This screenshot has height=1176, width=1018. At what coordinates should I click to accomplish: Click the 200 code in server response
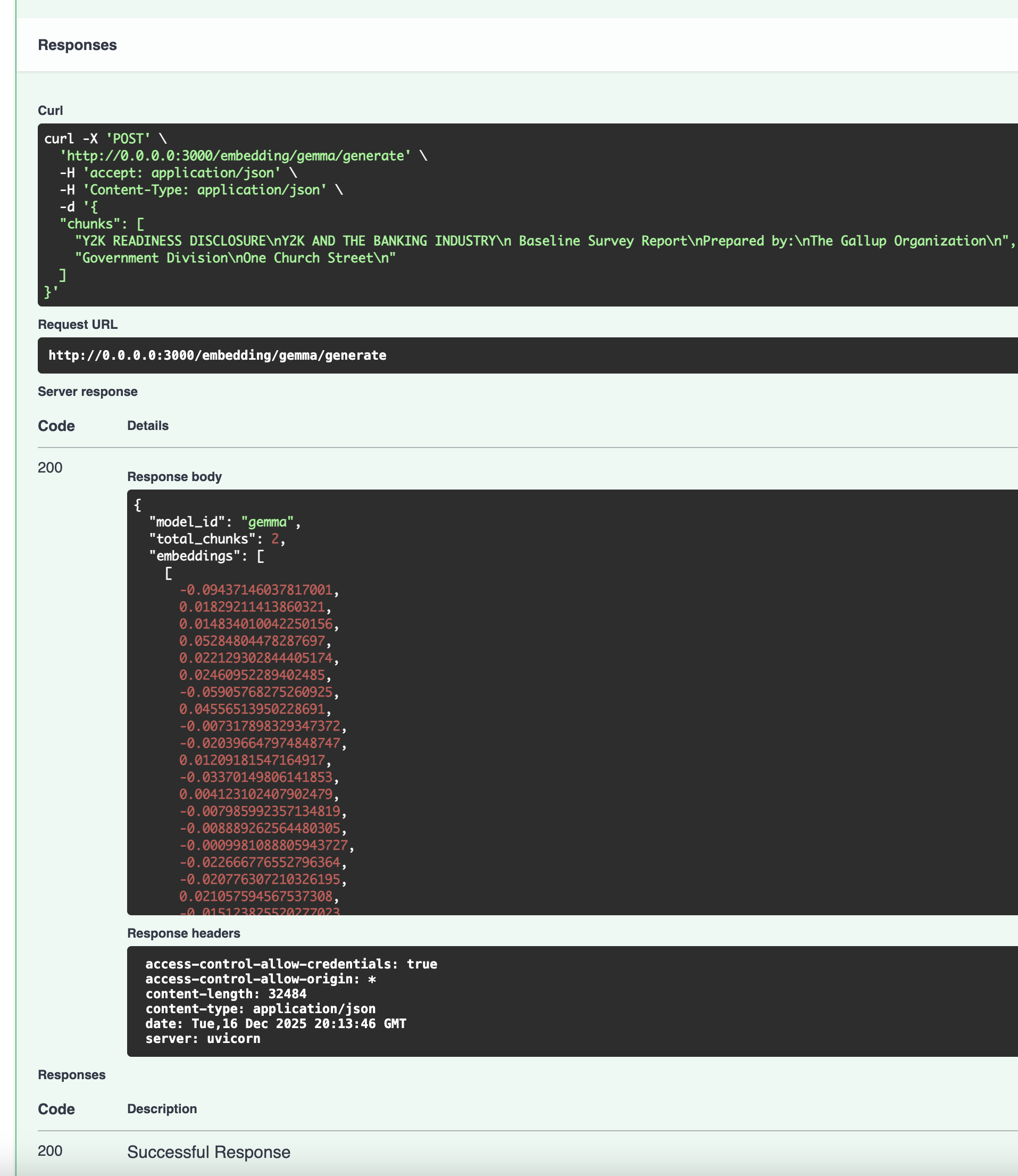coord(50,468)
